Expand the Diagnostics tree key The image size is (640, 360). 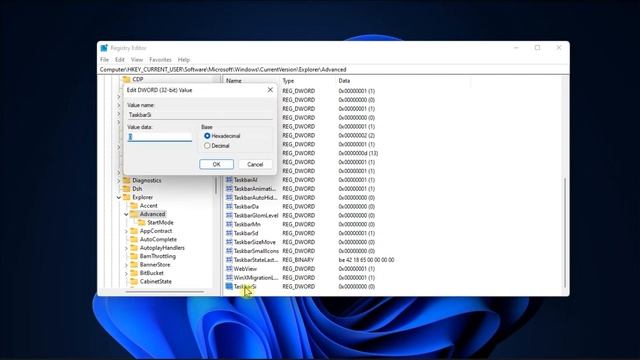coord(119,180)
